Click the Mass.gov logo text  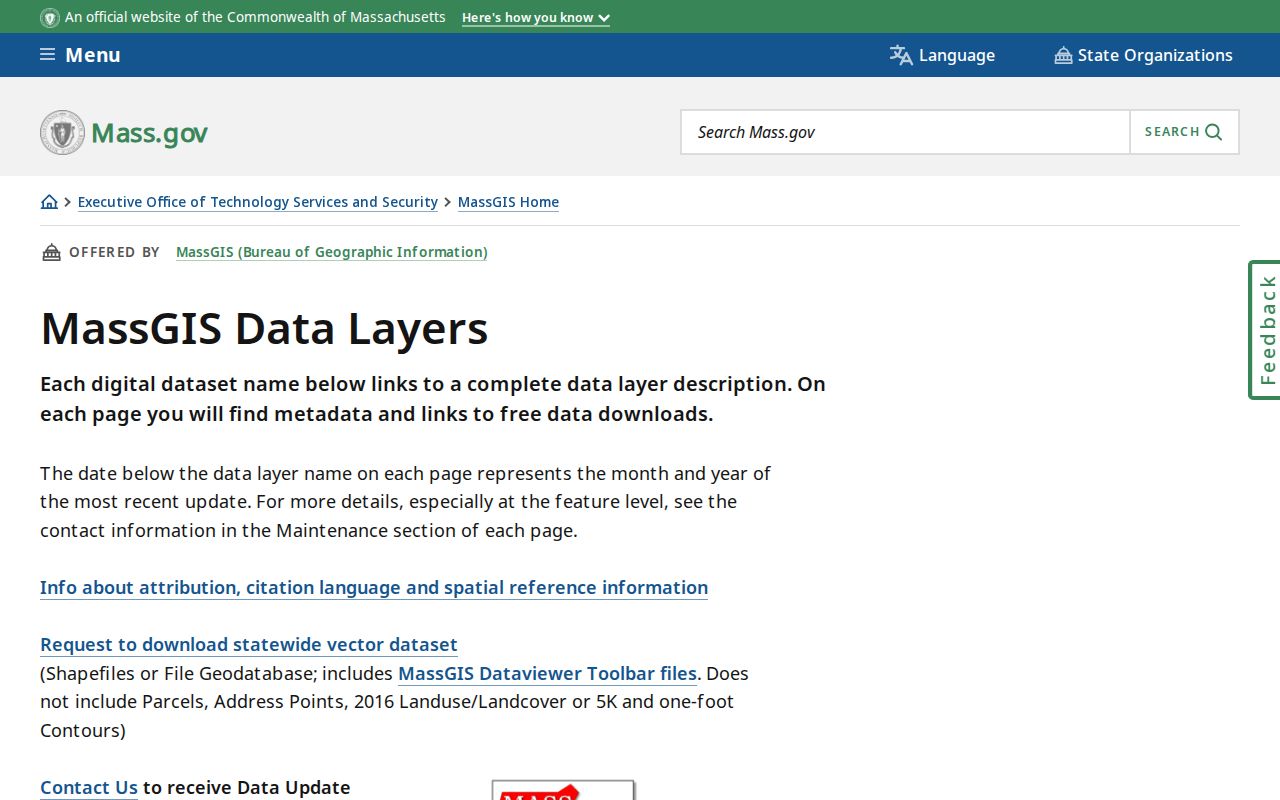pyautogui.click(x=149, y=133)
